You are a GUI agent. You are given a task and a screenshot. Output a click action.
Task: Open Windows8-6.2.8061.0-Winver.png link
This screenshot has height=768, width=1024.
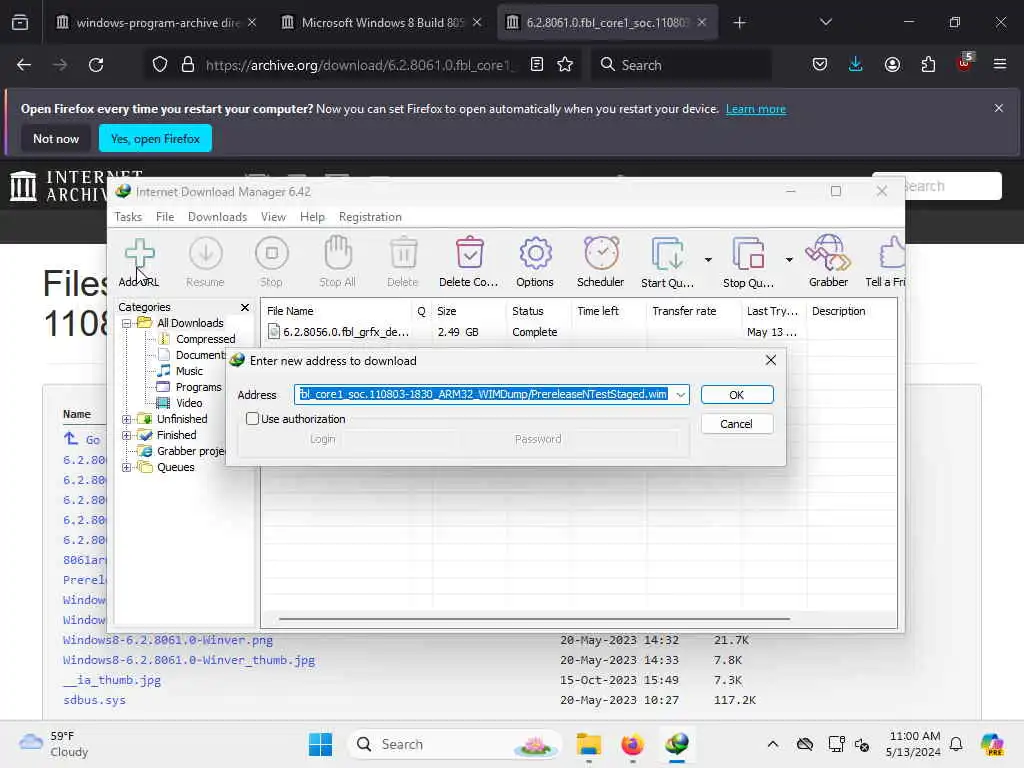(168, 640)
